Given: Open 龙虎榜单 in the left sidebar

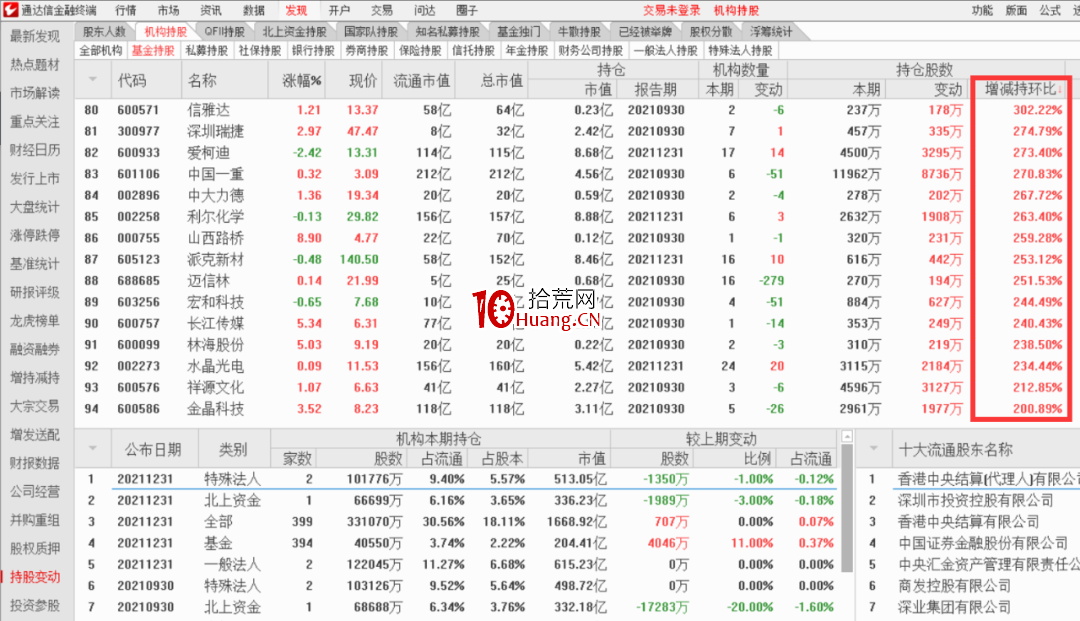Looking at the screenshot, I should [35, 321].
